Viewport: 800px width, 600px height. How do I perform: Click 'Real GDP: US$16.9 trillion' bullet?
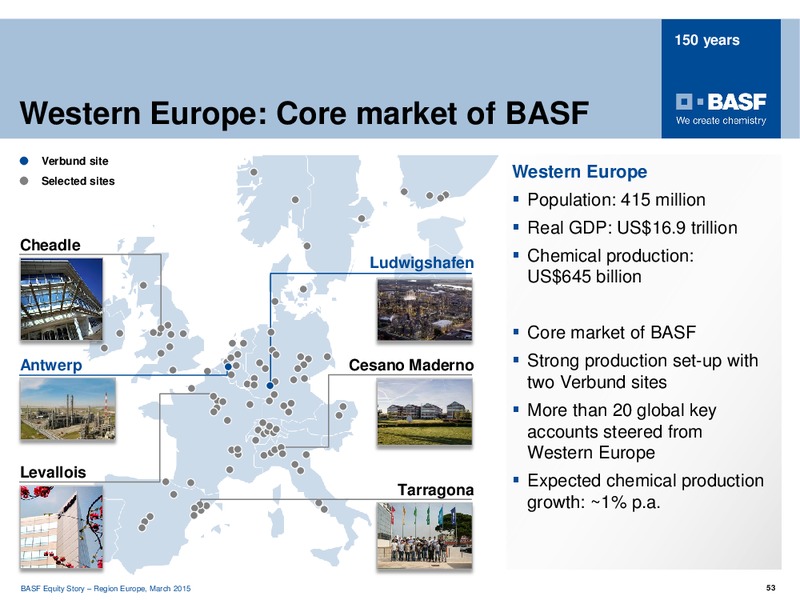[632, 228]
